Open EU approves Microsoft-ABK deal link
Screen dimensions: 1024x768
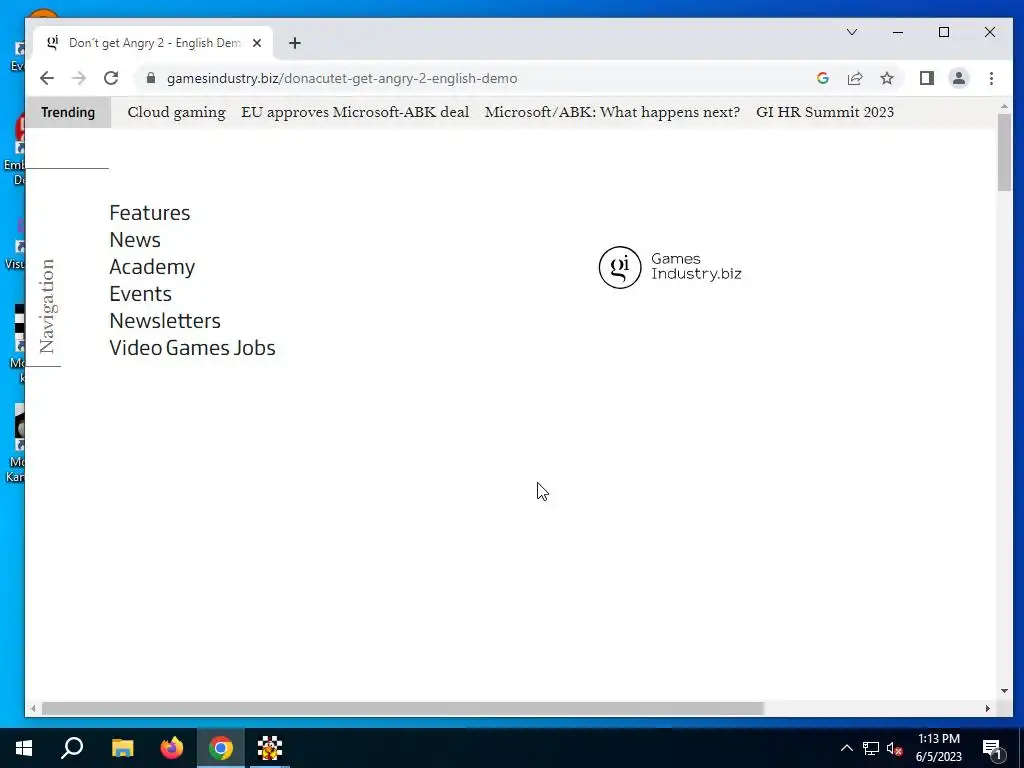click(x=355, y=112)
